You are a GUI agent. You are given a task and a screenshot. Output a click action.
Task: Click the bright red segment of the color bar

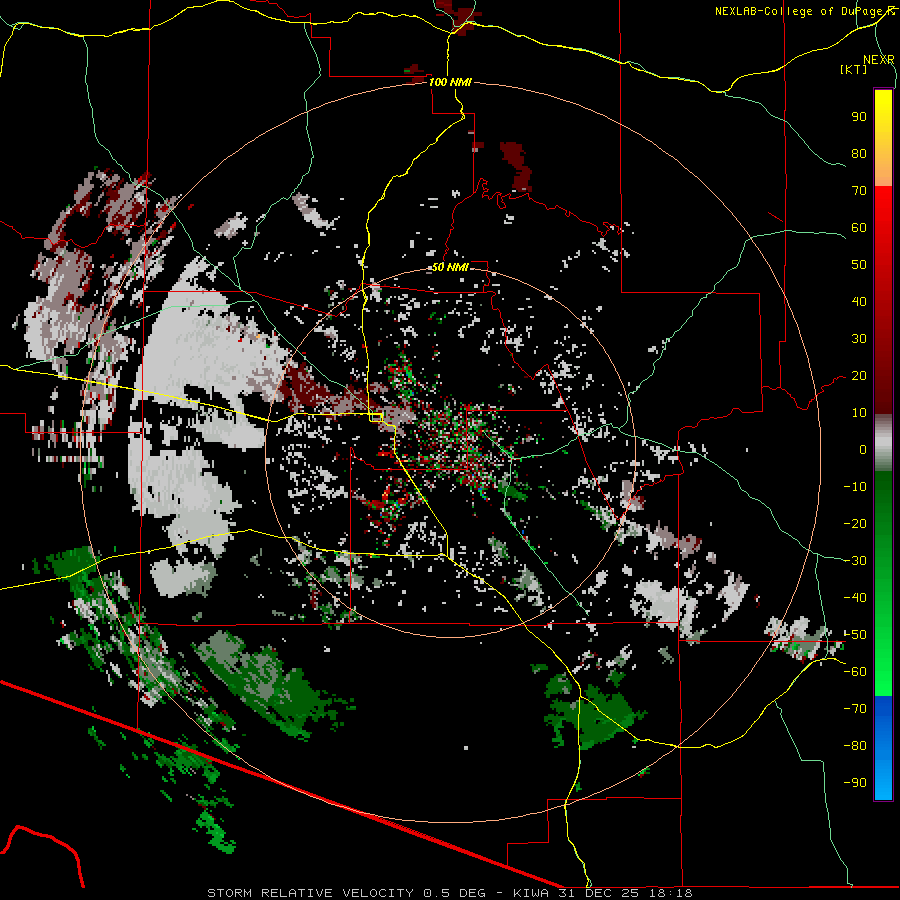pyautogui.click(x=883, y=224)
